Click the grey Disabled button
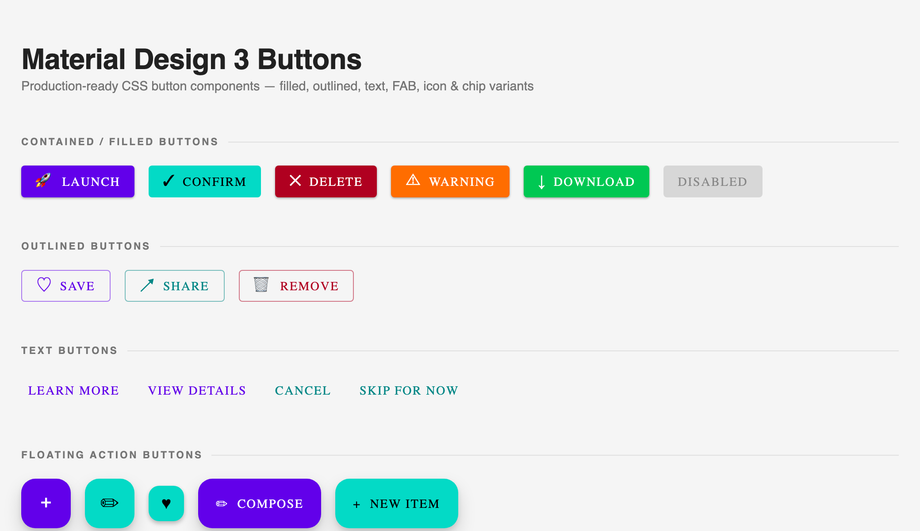This screenshot has height=531, width=920. coord(713,181)
